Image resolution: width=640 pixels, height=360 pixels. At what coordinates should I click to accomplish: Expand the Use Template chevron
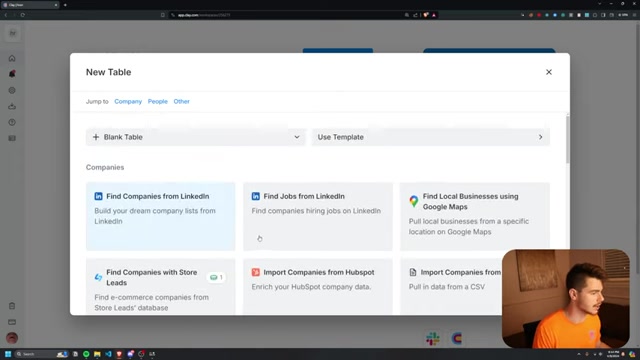pos(540,137)
